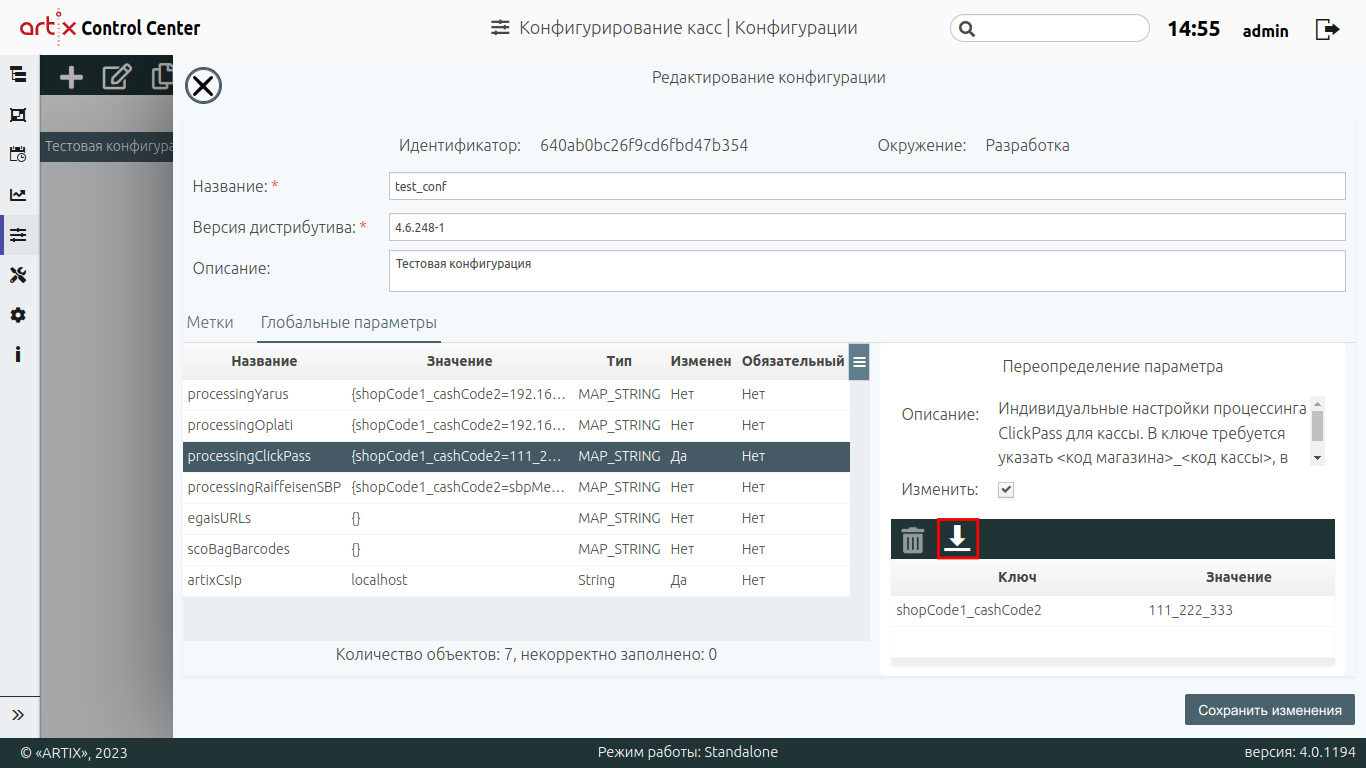
Task: Click the Ключ column header
Action: (1017, 577)
